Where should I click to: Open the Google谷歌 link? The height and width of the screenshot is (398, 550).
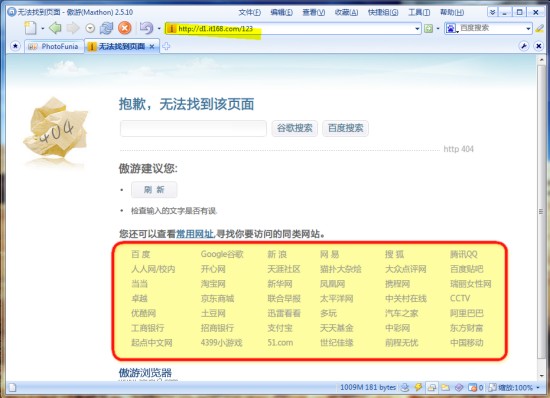(222, 254)
